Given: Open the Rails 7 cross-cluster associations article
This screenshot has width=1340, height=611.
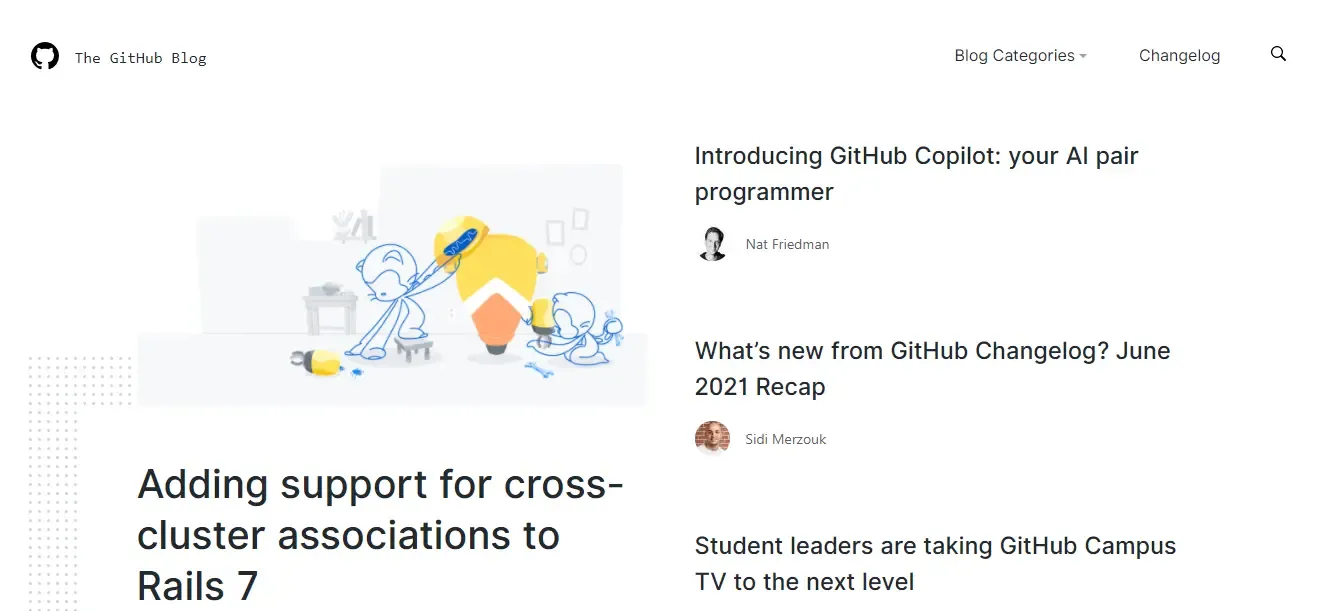Looking at the screenshot, I should tap(380, 535).
